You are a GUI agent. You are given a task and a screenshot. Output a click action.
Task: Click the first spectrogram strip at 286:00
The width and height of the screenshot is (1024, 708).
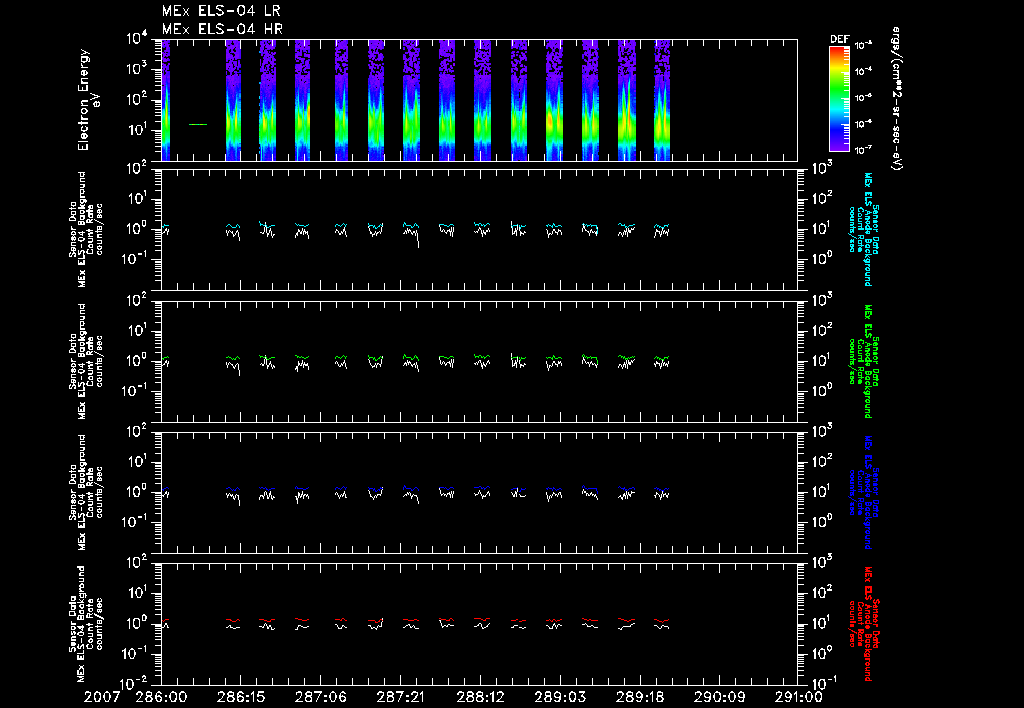166,100
